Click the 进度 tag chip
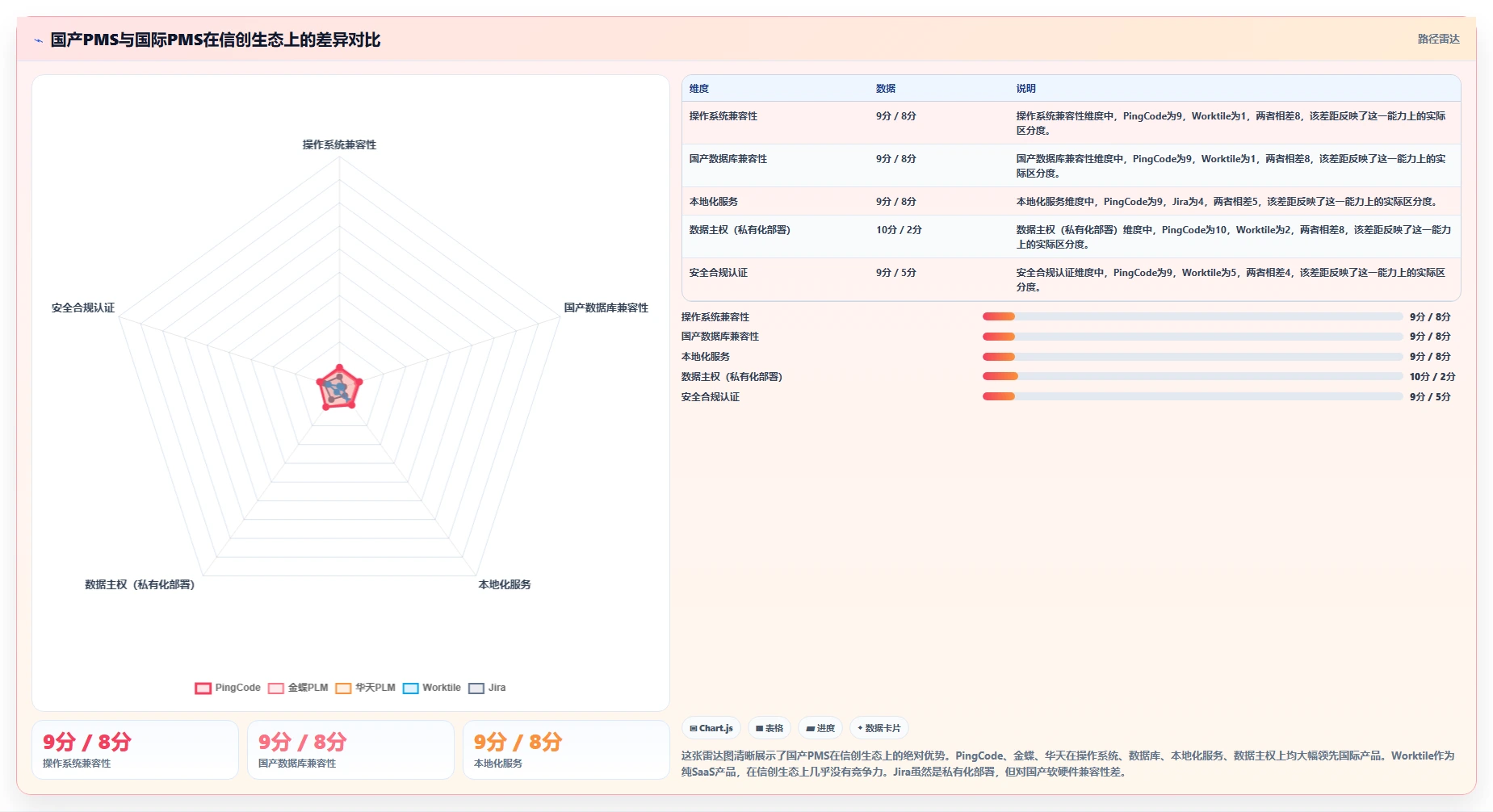1493x812 pixels. pyautogui.click(x=820, y=728)
